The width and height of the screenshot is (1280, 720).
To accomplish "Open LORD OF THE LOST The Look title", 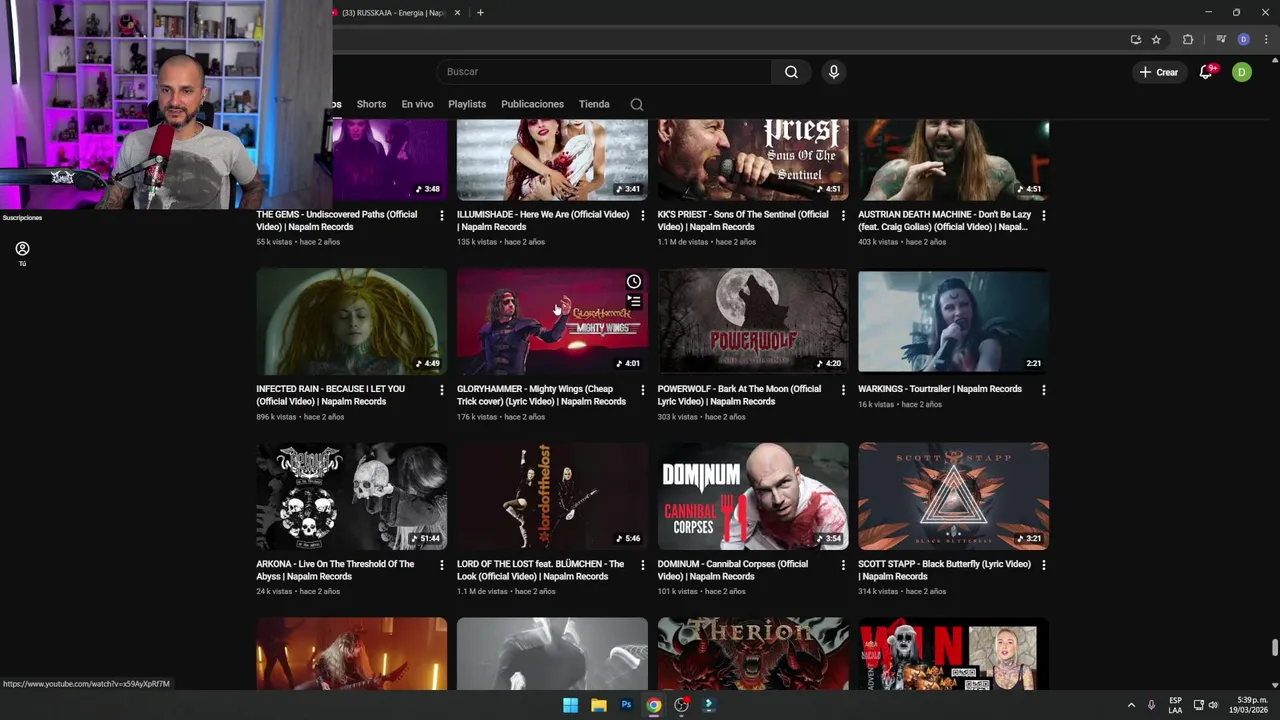I will pyautogui.click(x=540, y=570).
